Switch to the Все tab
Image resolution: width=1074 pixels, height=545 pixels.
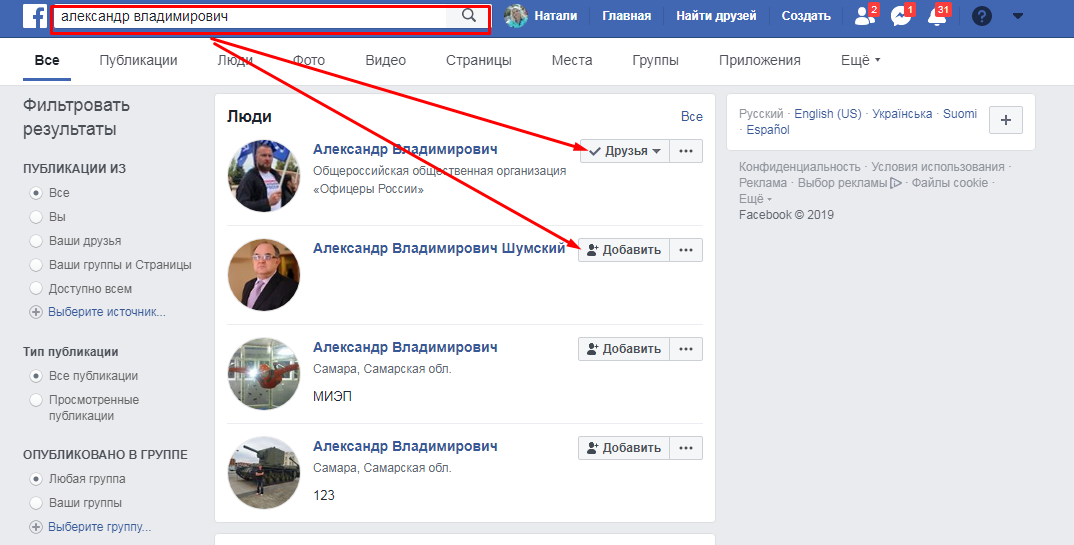click(x=47, y=60)
